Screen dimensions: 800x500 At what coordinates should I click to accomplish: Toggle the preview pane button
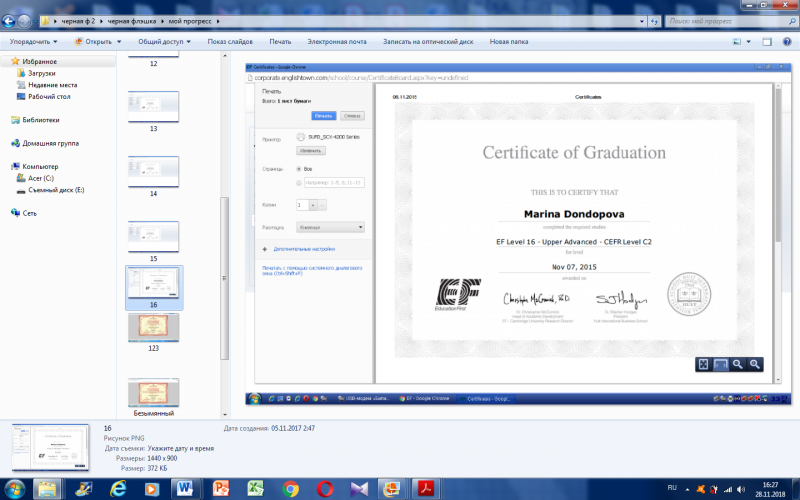767,42
